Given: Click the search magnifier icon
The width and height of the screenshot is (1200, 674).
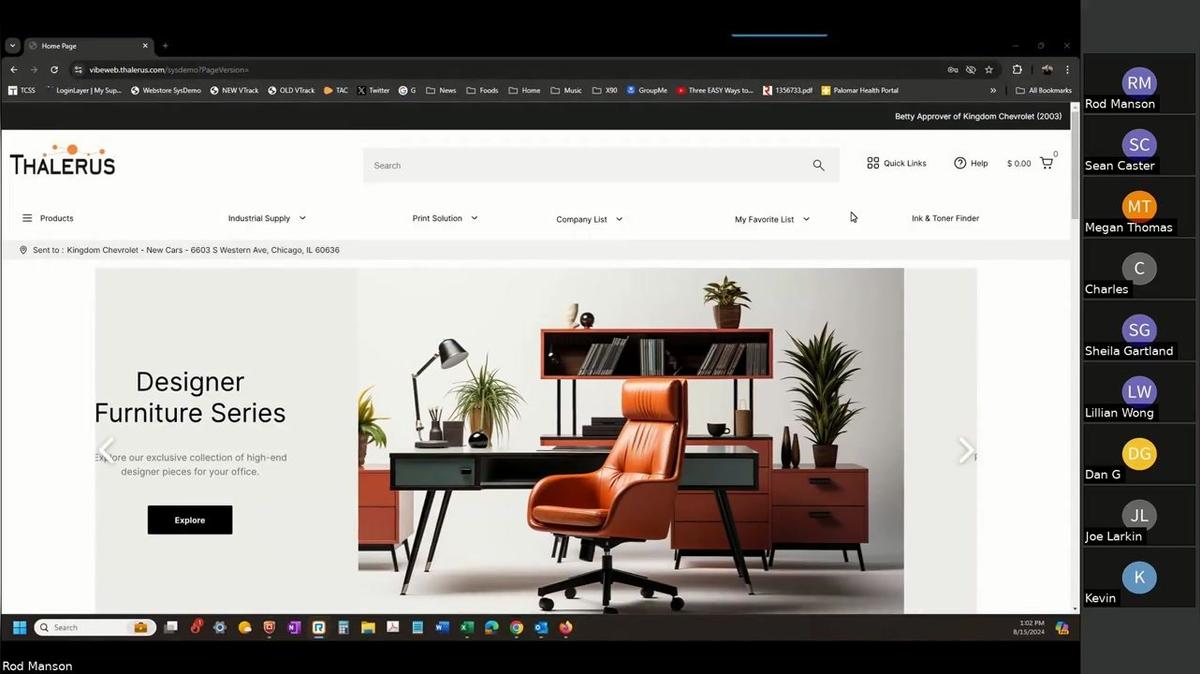Looking at the screenshot, I should (818, 165).
